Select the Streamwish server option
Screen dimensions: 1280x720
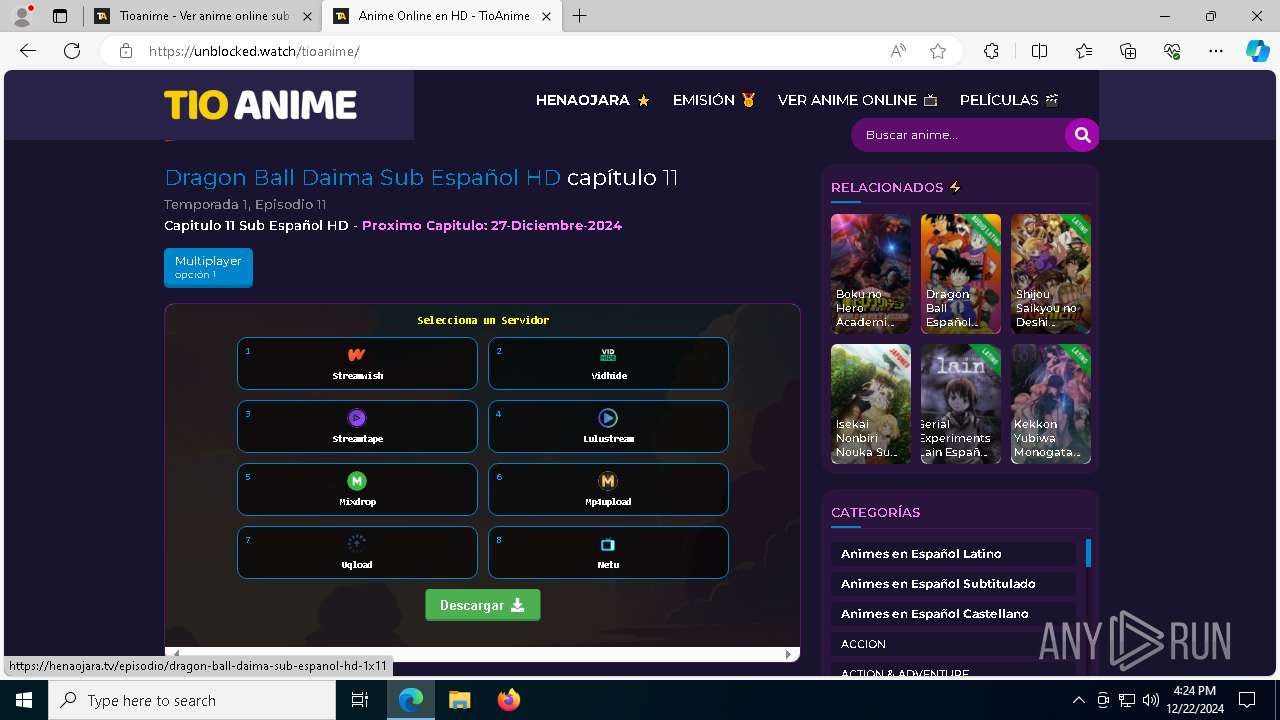[x=357, y=363]
